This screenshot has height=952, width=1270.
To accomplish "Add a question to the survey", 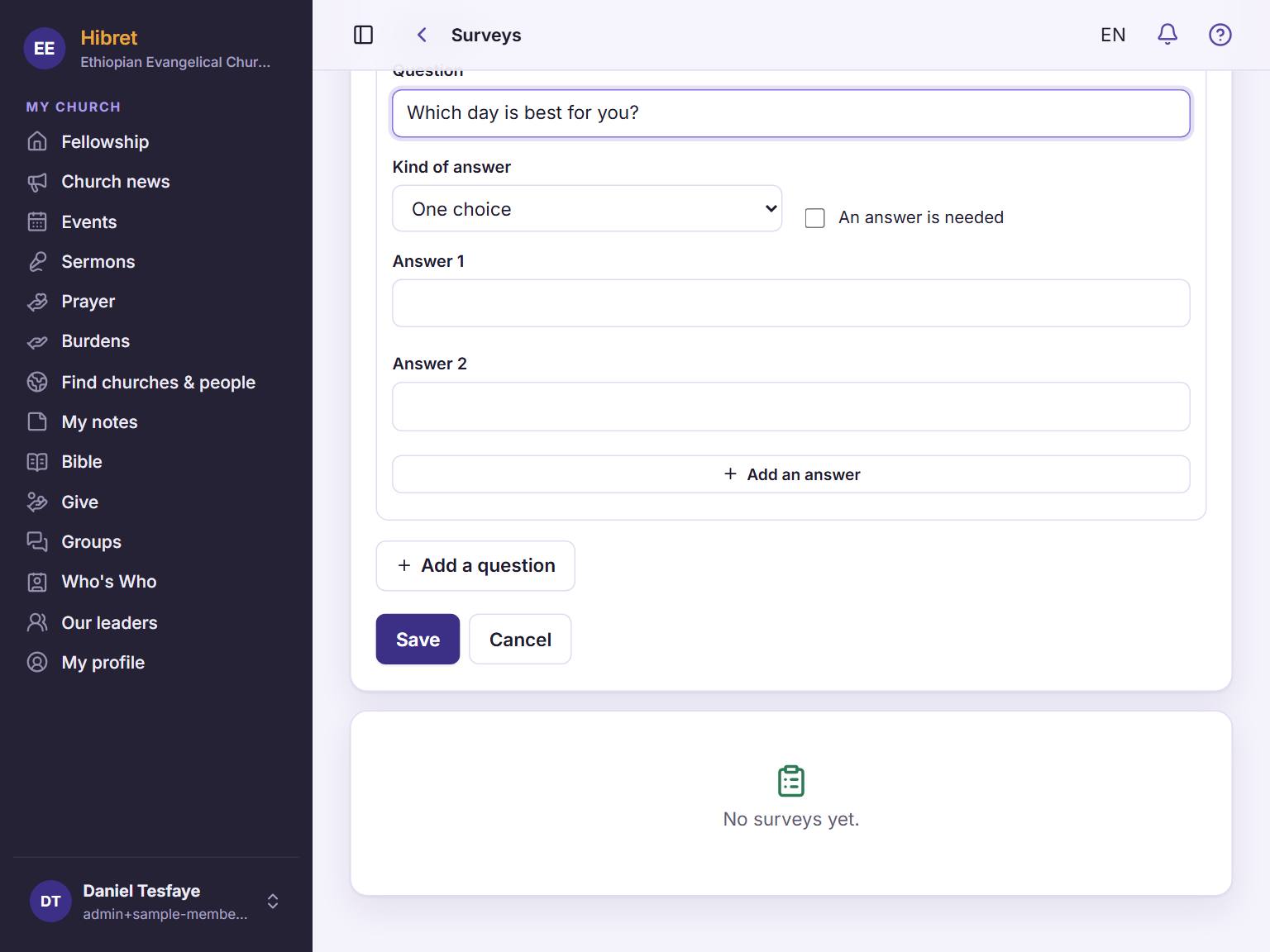I will (475, 566).
